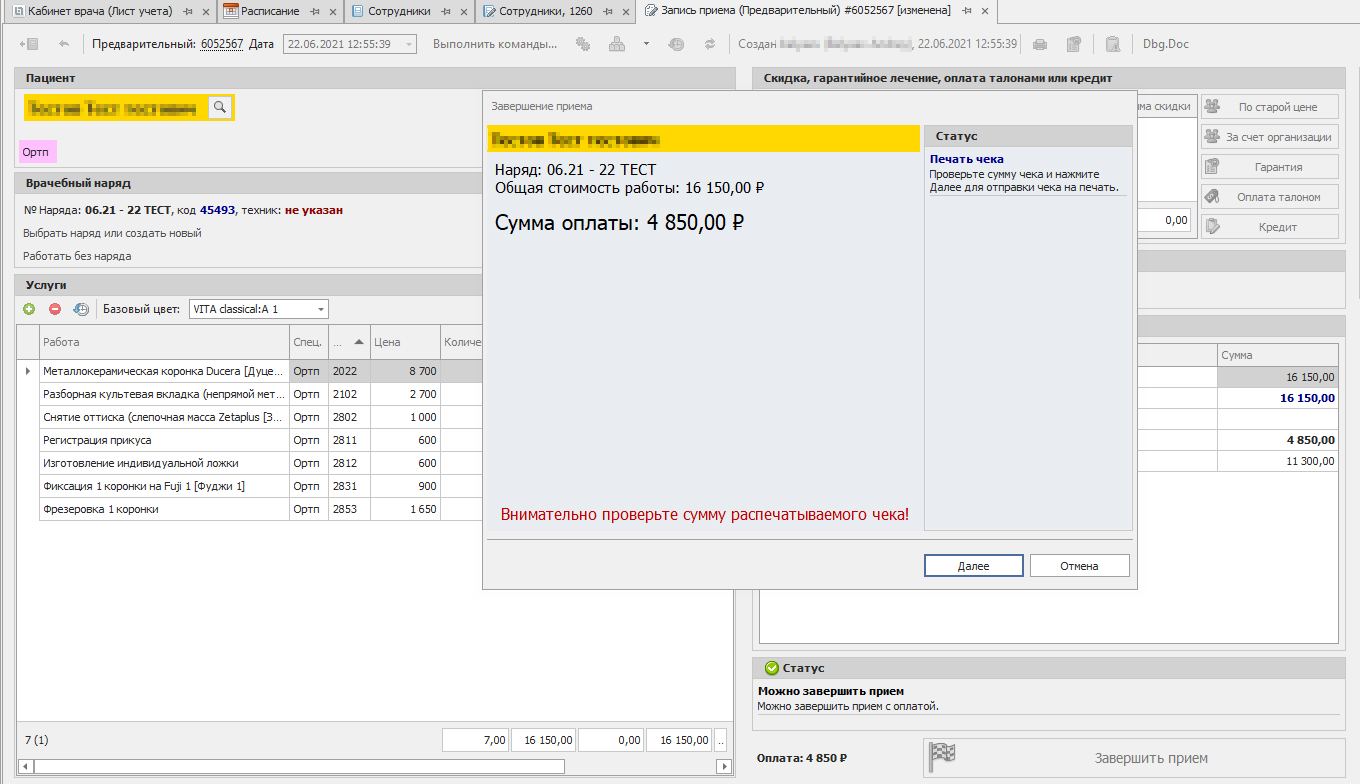
Task: Pin the Расписание tab
Action: (x=315, y=11)
